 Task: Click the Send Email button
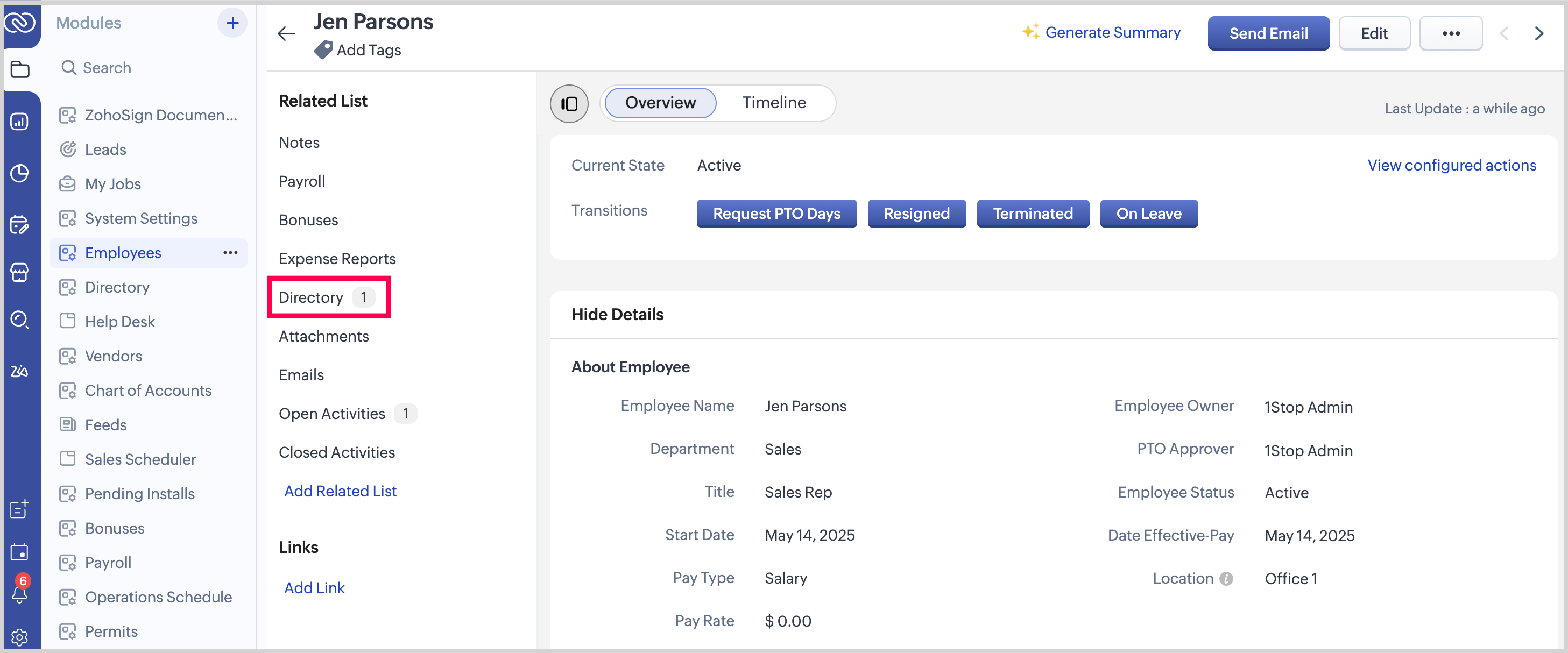click(x=1268, y=33)
